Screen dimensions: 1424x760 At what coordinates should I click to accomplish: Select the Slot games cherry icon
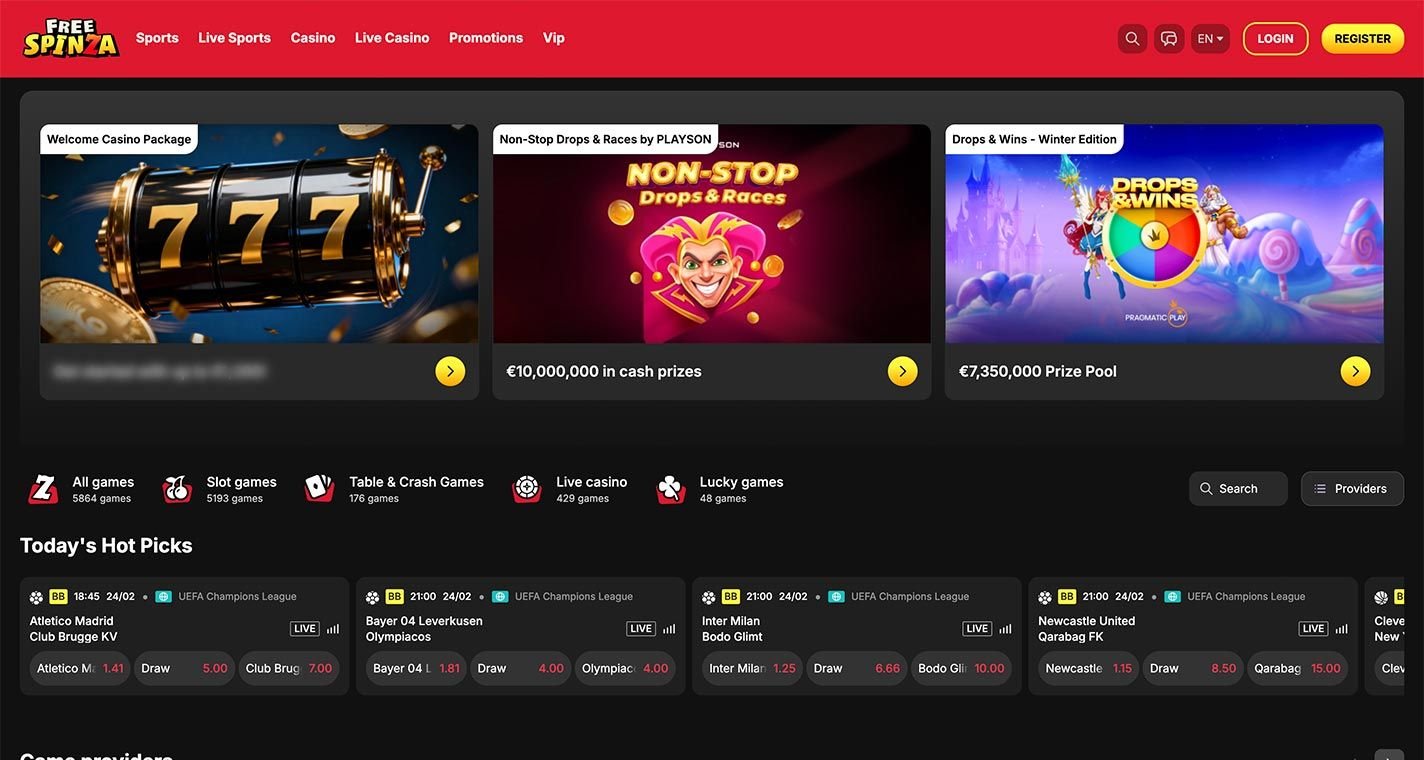tap(177, 489)
